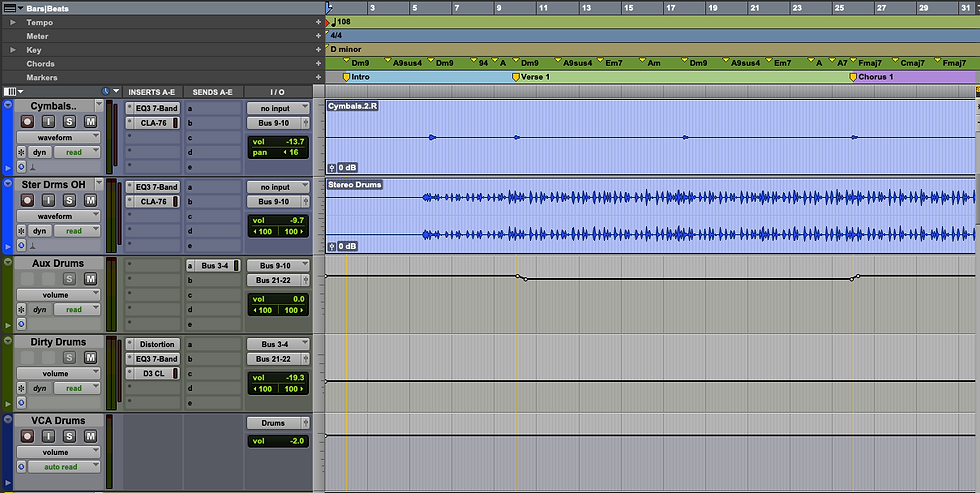Toggle input monitor on Ster Drms OH

(48, 200)
